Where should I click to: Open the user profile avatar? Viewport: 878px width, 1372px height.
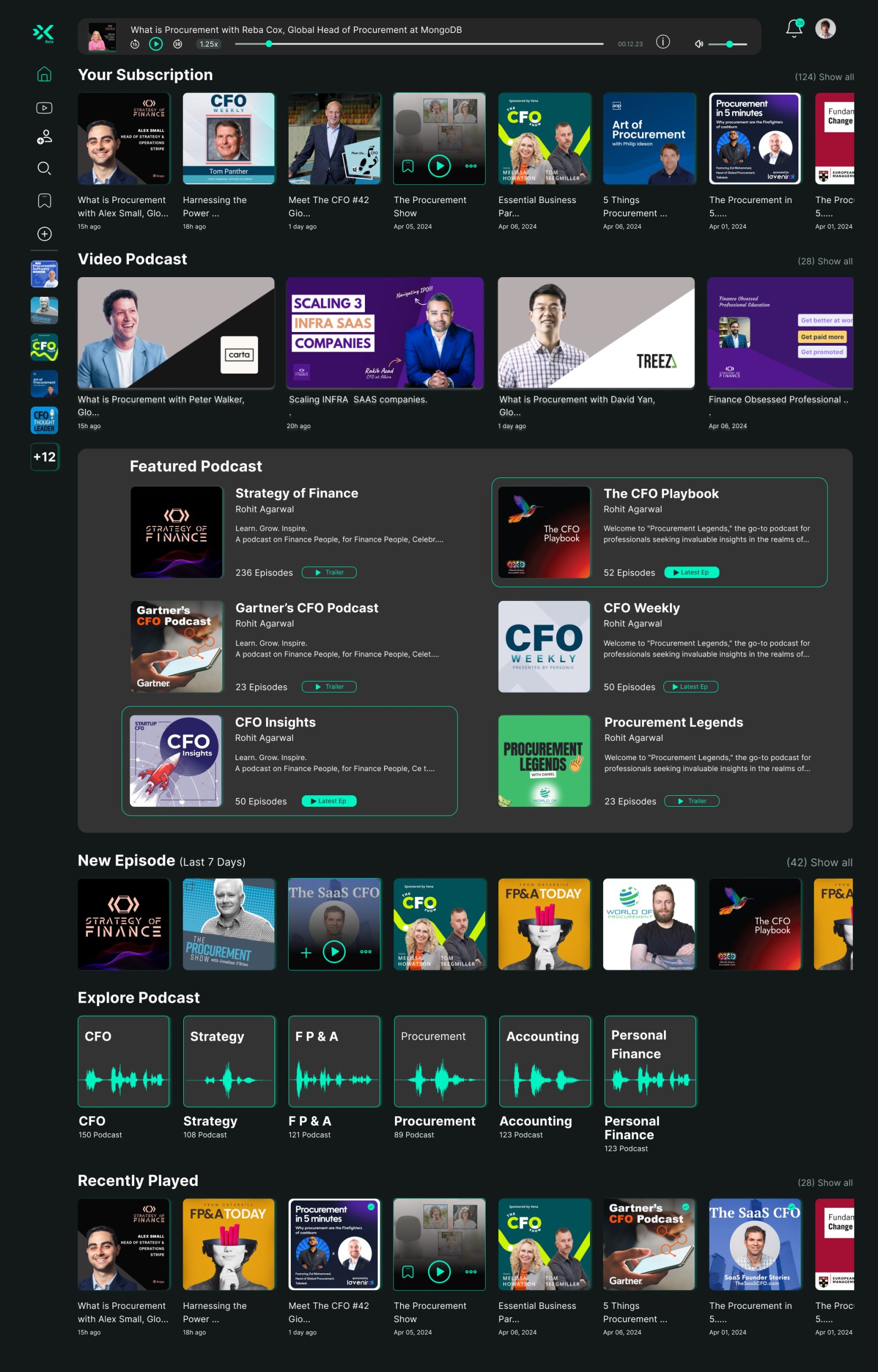[825, 29]
